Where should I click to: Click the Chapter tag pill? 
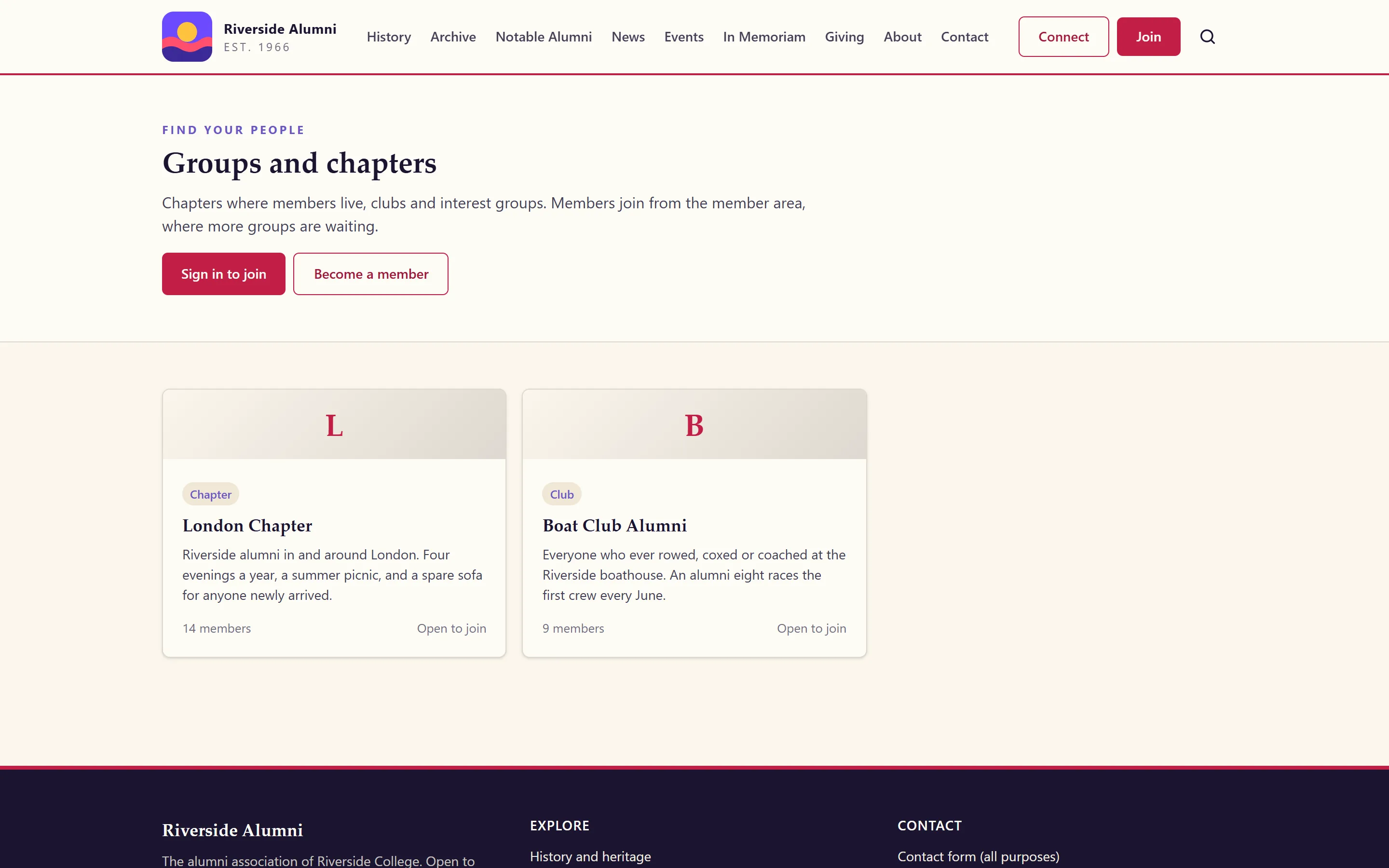[x=211, y=494]
